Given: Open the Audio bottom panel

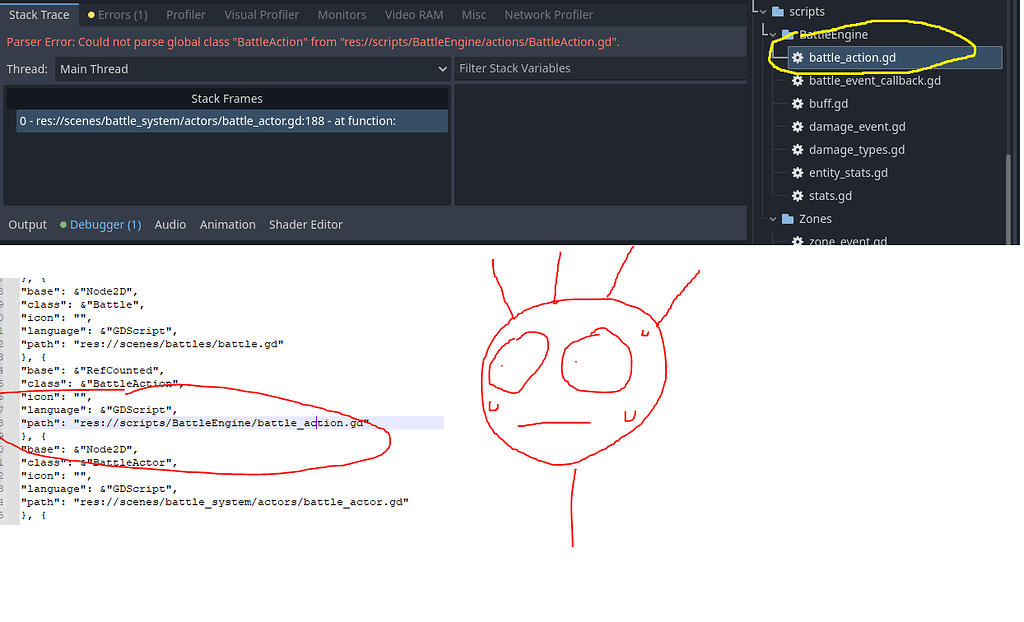Looking at the screenshot, I should coord(170,225).
